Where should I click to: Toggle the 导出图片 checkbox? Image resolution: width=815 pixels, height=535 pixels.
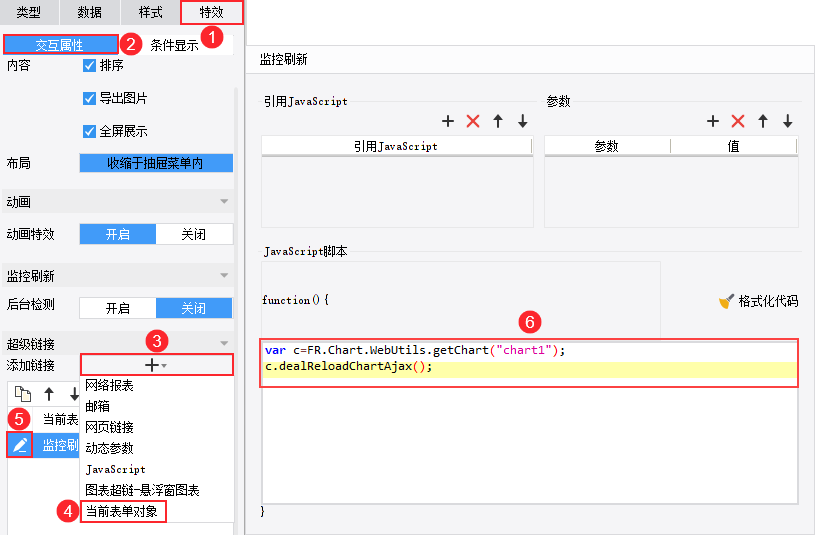[89, 98]
